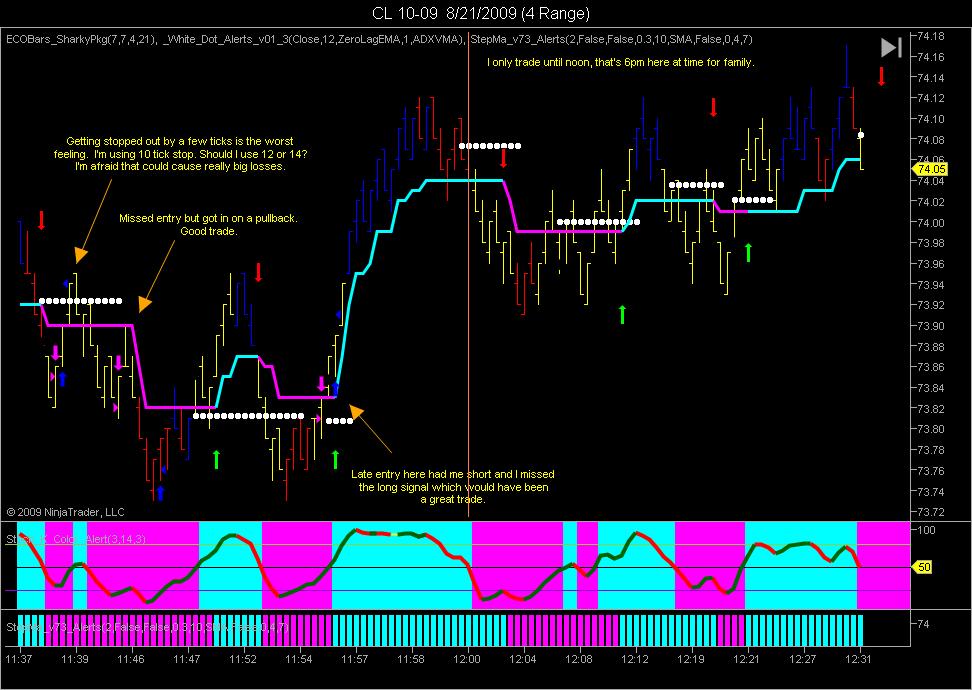Screen dimensions: 972x690
Task: Click the 74.16 price axis label
Action: pyautogui.click(x=931, y=57)
